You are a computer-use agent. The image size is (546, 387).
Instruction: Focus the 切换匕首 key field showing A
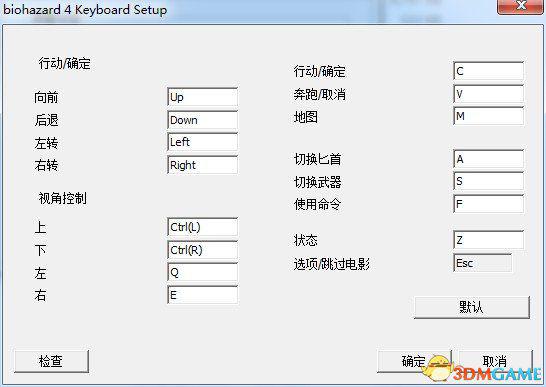489,159
